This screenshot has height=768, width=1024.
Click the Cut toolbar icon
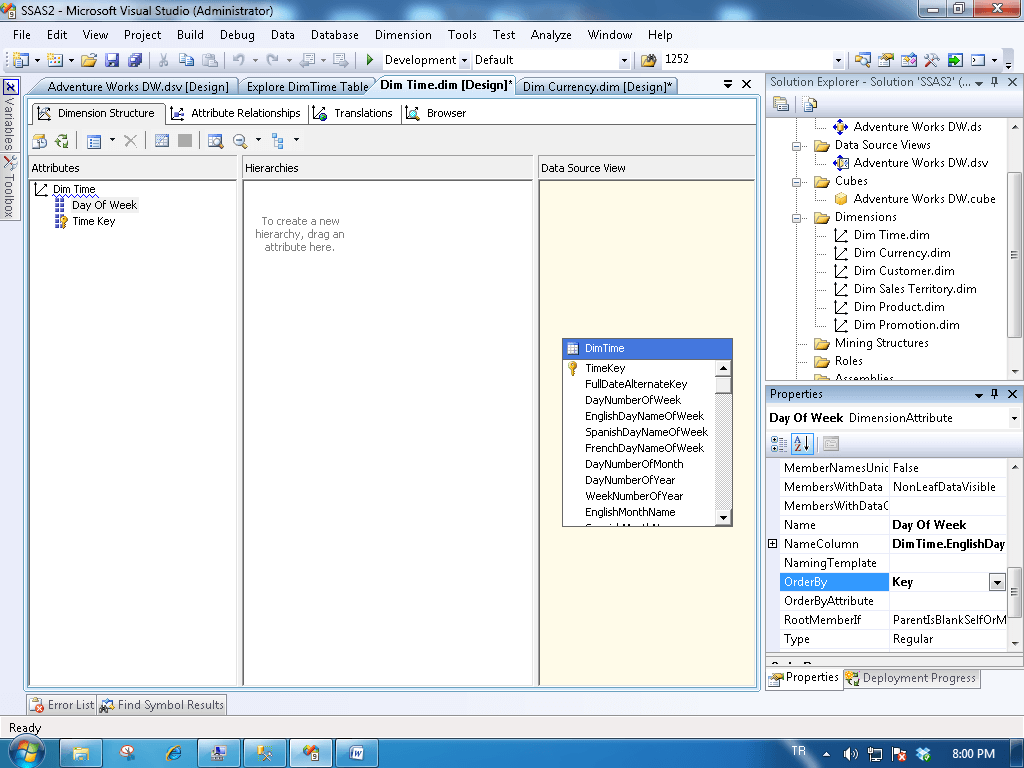(163, 60)
